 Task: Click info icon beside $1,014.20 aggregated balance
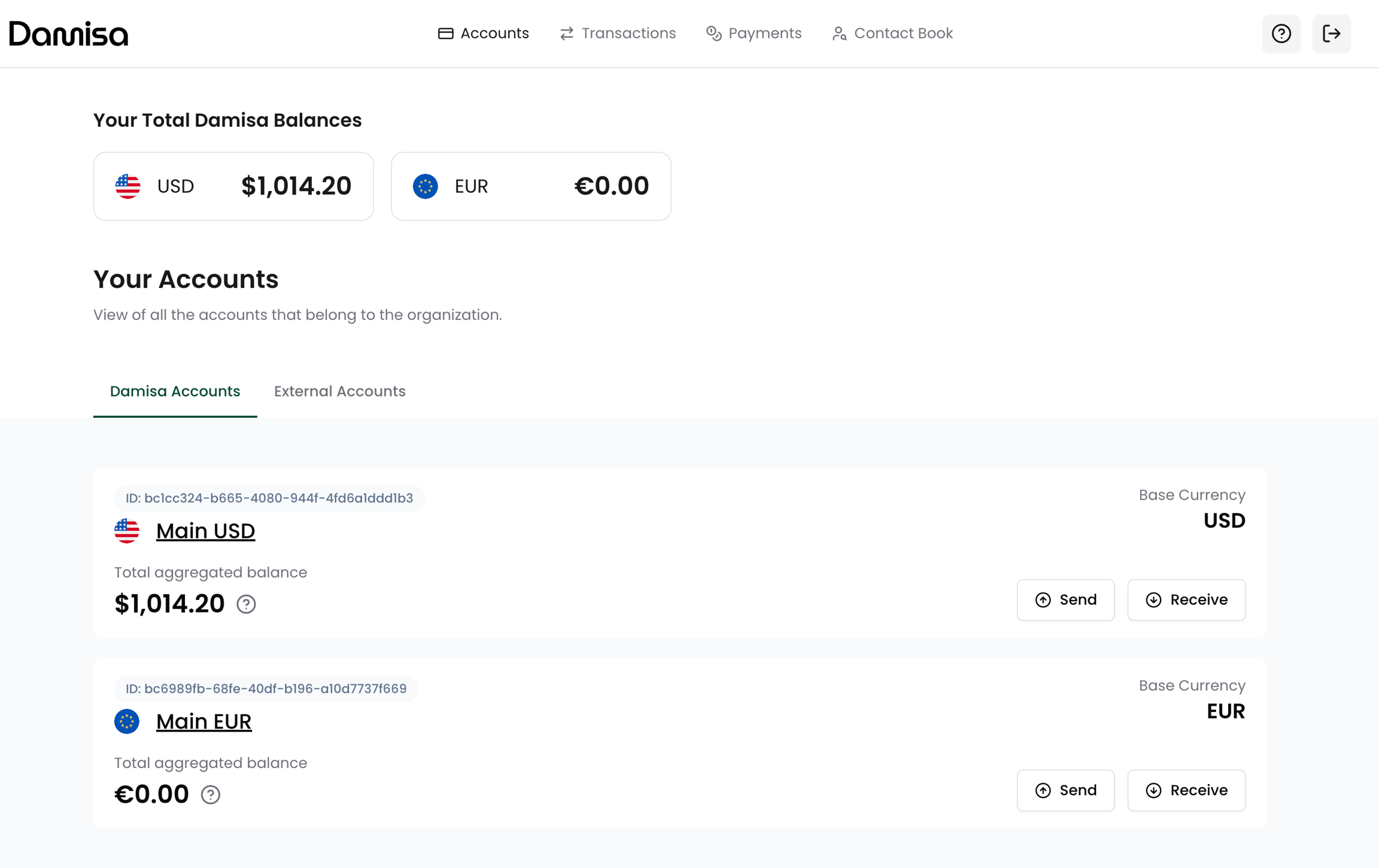246,604
